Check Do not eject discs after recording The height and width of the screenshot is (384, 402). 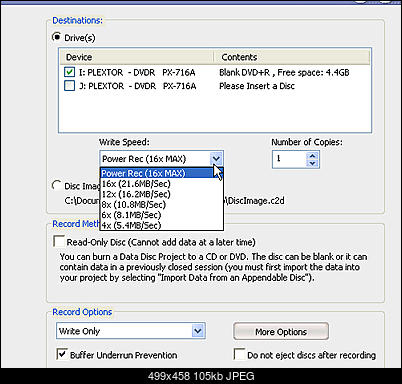coord(239,354)
